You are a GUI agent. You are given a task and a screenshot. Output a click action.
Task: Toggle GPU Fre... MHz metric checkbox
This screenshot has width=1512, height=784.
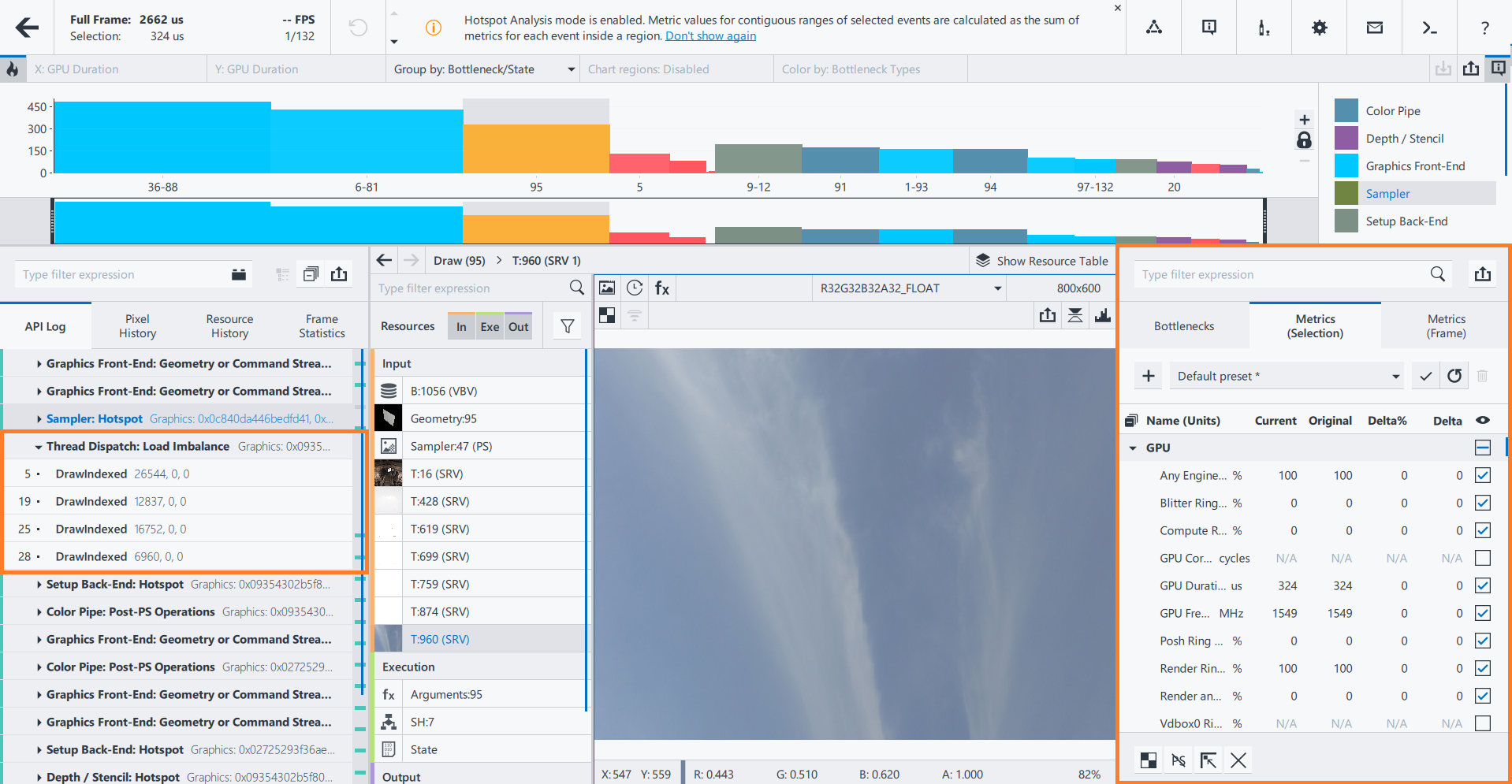1482,613
